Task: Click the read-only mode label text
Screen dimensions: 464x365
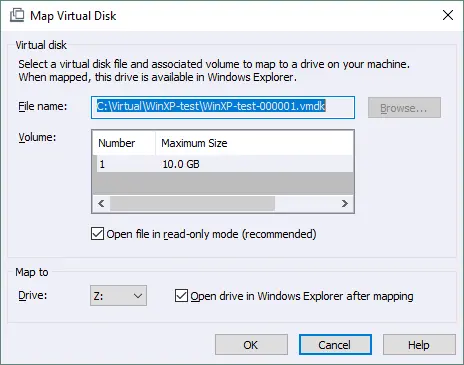Action: [x=211, y=234]
